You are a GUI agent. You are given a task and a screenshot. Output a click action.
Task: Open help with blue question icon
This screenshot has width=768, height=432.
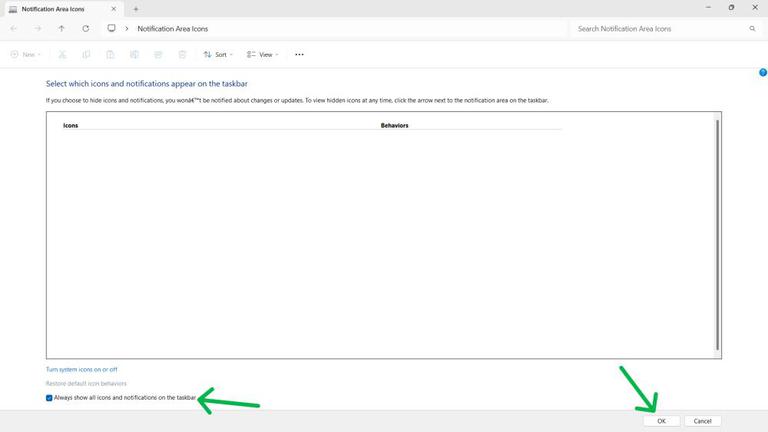[763, 72]
